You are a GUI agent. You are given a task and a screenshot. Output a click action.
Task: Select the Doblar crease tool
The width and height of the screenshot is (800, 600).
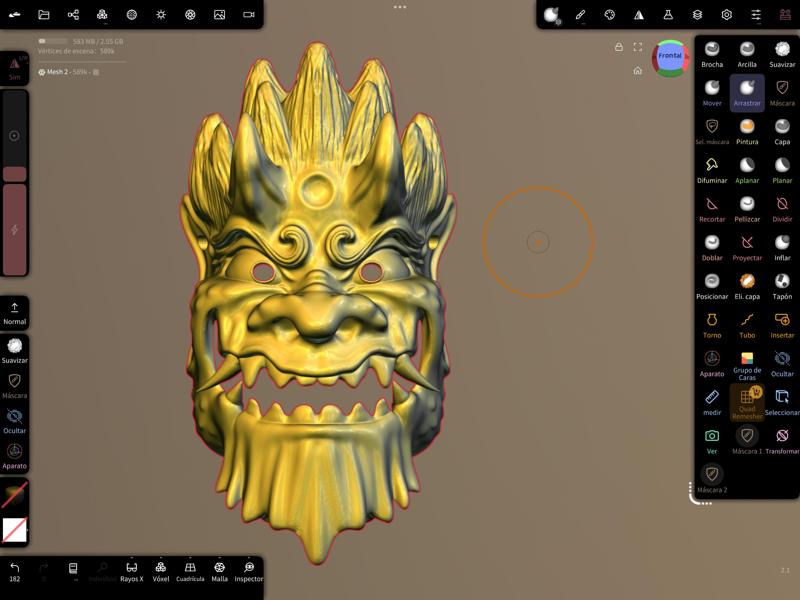click(712, 248)
